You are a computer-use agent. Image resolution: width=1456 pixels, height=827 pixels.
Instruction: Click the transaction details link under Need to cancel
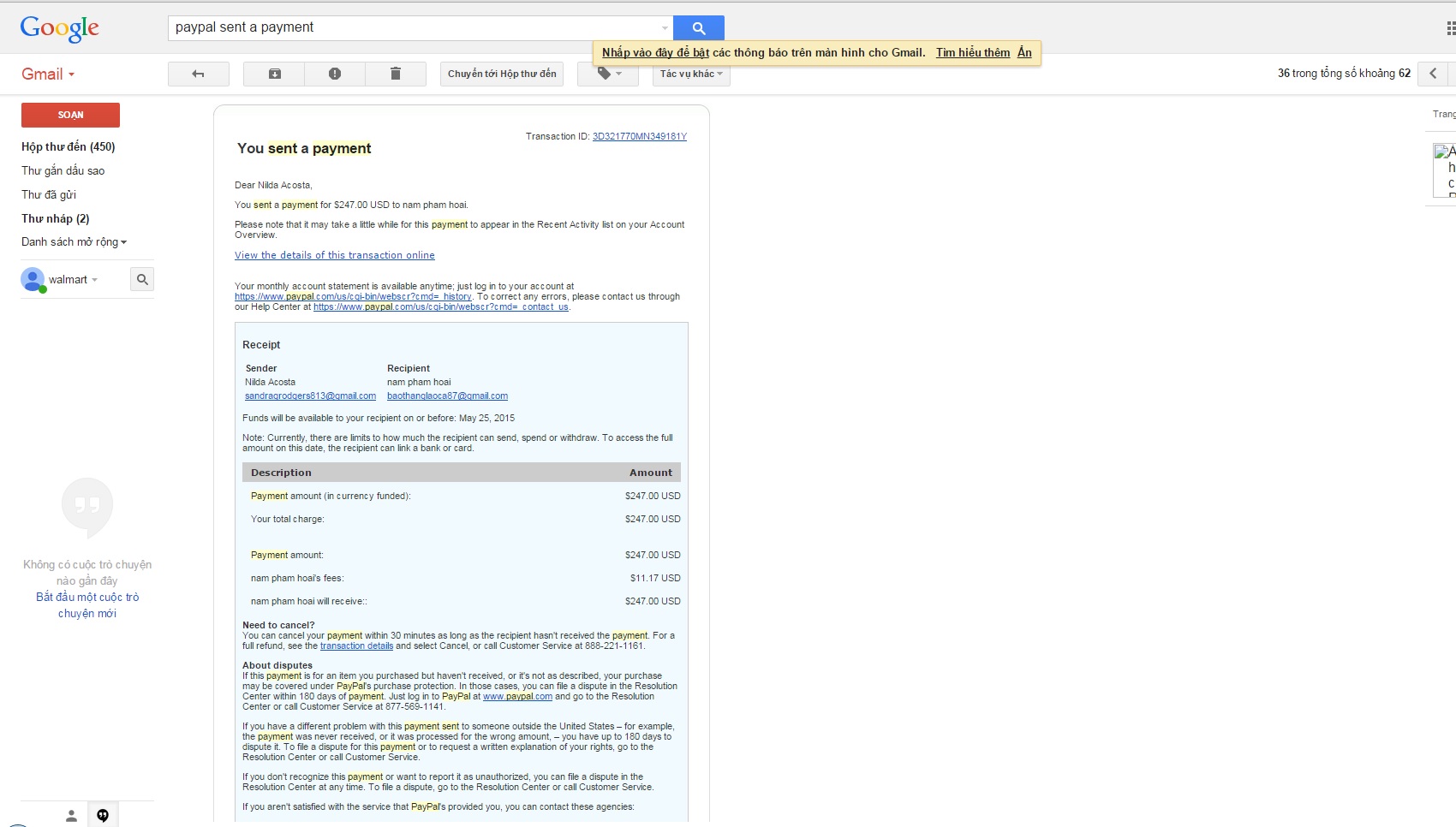tap(356, 646)
